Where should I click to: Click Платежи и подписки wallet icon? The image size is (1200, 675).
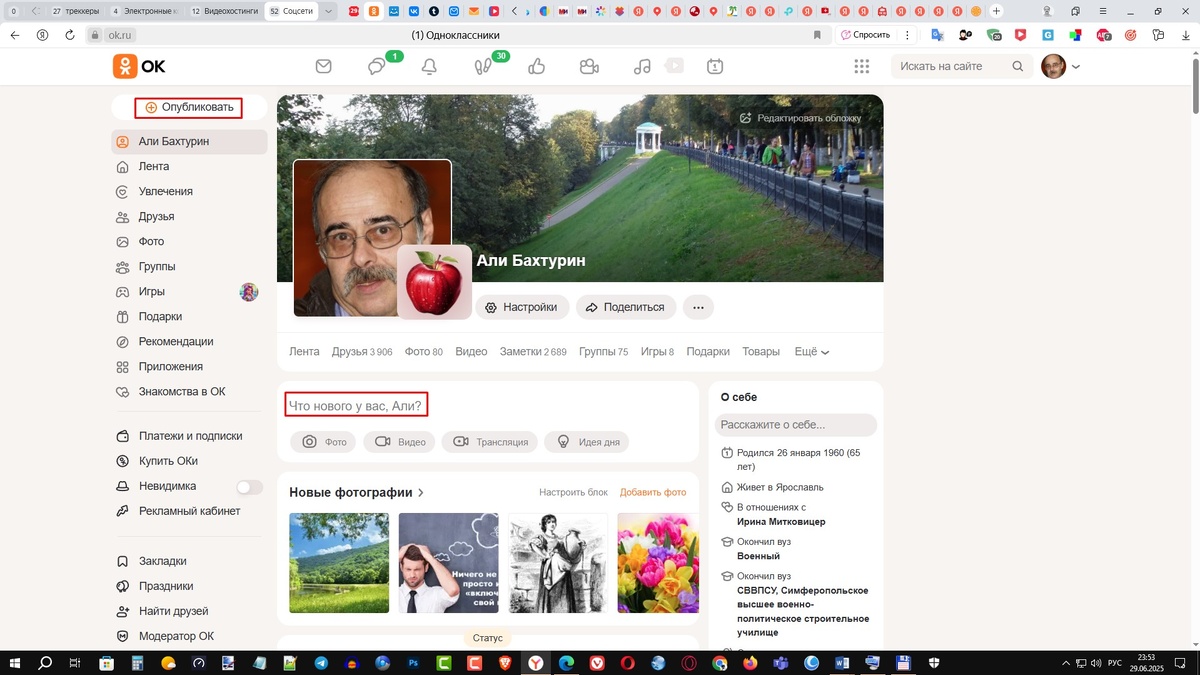pos(123,437)
